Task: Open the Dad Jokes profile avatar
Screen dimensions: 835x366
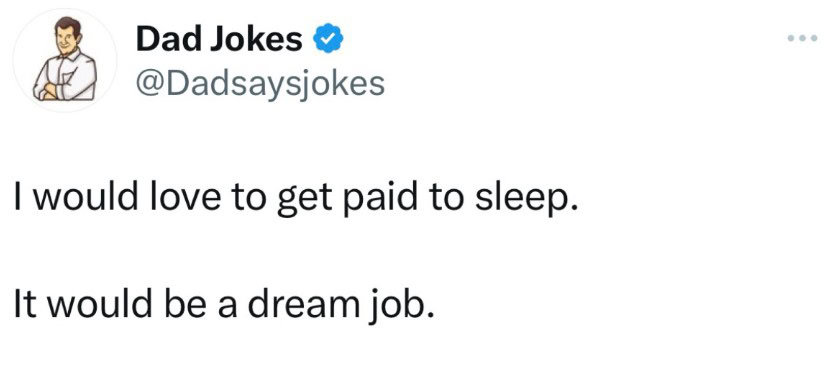Action: pyautogui.click(x=65, y=60)
